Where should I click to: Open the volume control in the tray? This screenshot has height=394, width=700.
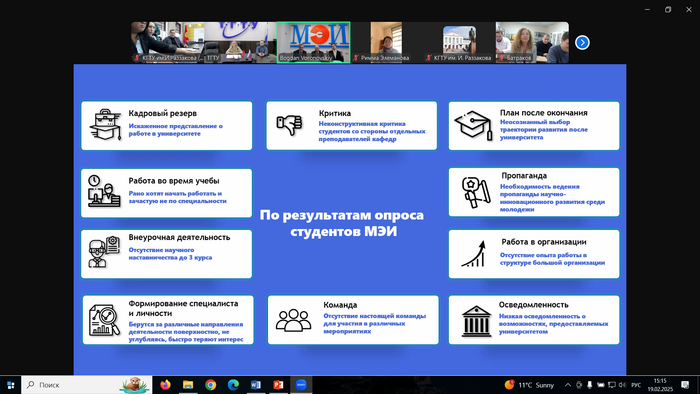tap(622, 385)
